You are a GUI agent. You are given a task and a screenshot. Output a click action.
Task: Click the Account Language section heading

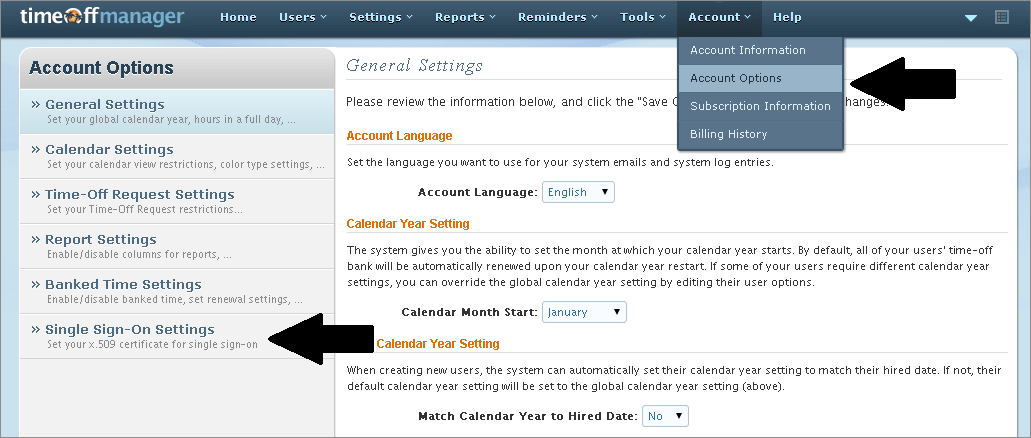click(399, 136)
